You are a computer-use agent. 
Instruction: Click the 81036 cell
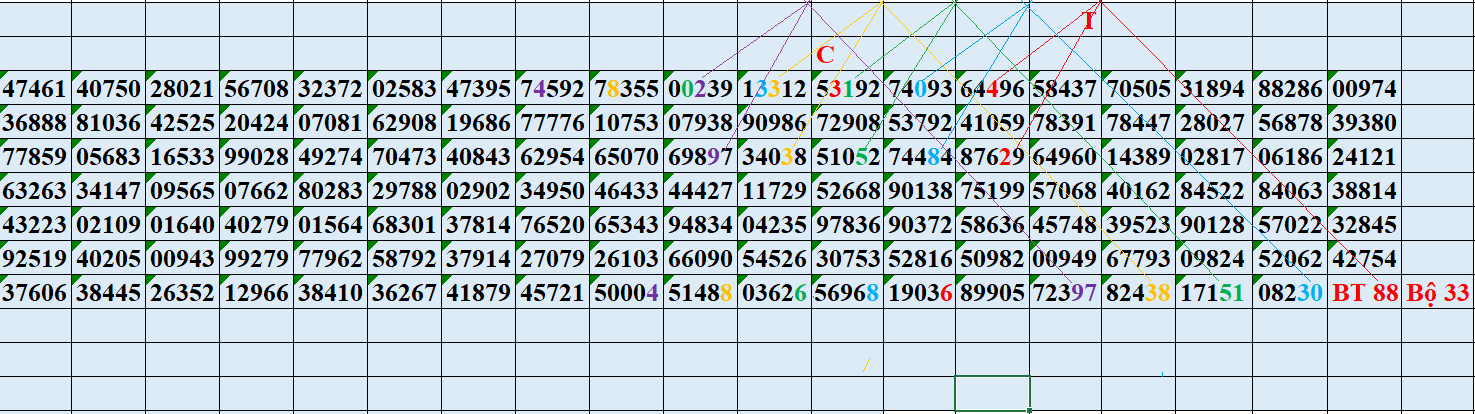pos(109,124)
